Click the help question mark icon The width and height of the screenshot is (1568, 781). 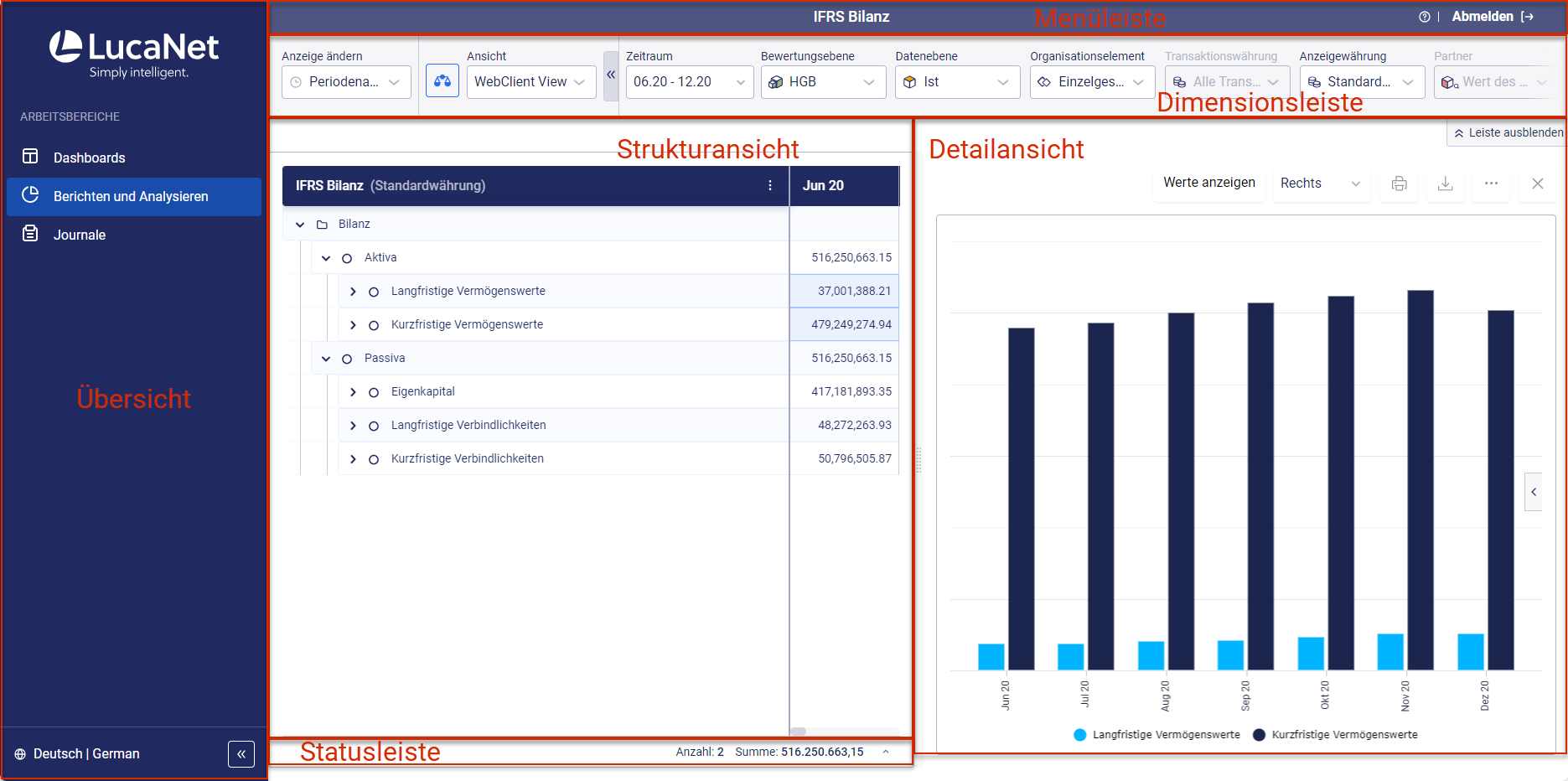[1423, 16]
